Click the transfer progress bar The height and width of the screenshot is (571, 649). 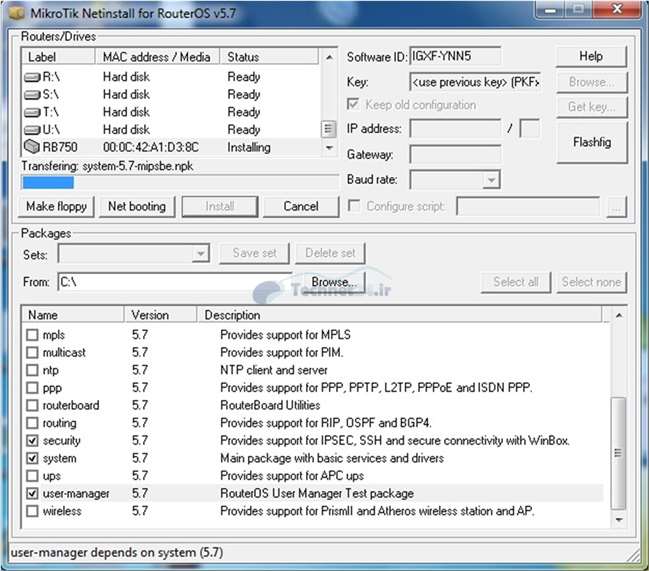pos(180,182)
